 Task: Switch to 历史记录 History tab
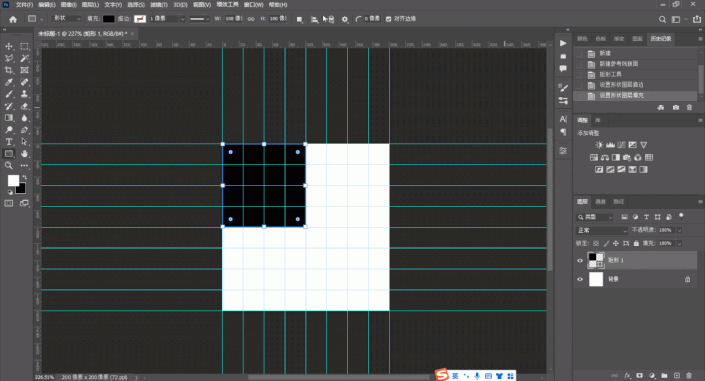pyautogui.click(x=660, y=39)
